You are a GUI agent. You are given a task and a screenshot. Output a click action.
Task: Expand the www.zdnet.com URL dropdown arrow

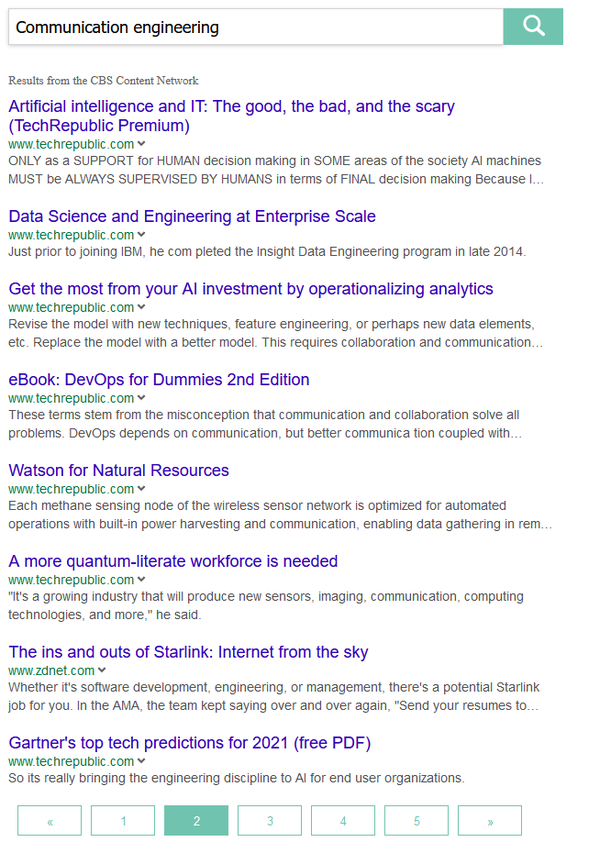click(x=103, y=671)
